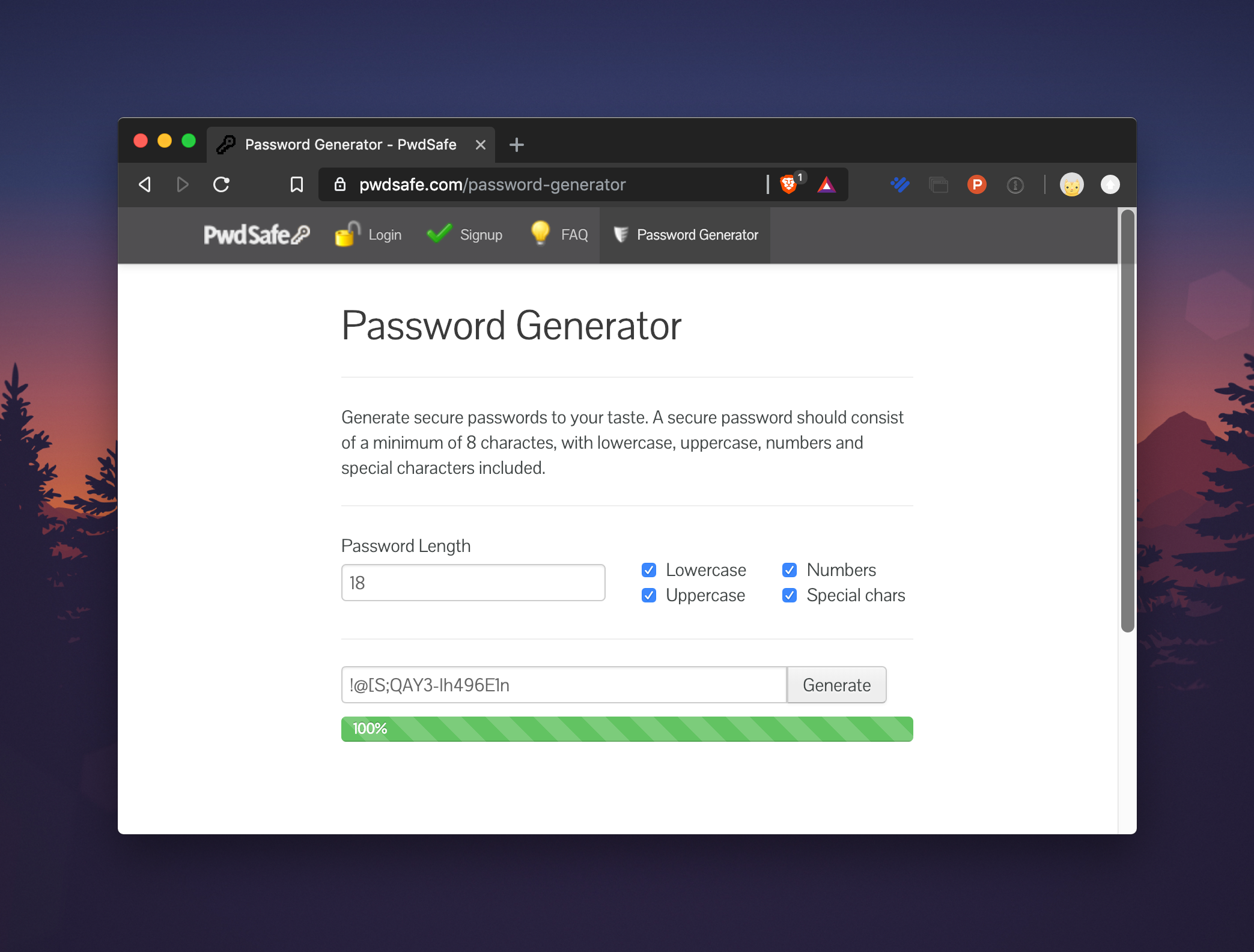
Task: Toggle the Uppercase checkbox
Action: pos(649,595)
